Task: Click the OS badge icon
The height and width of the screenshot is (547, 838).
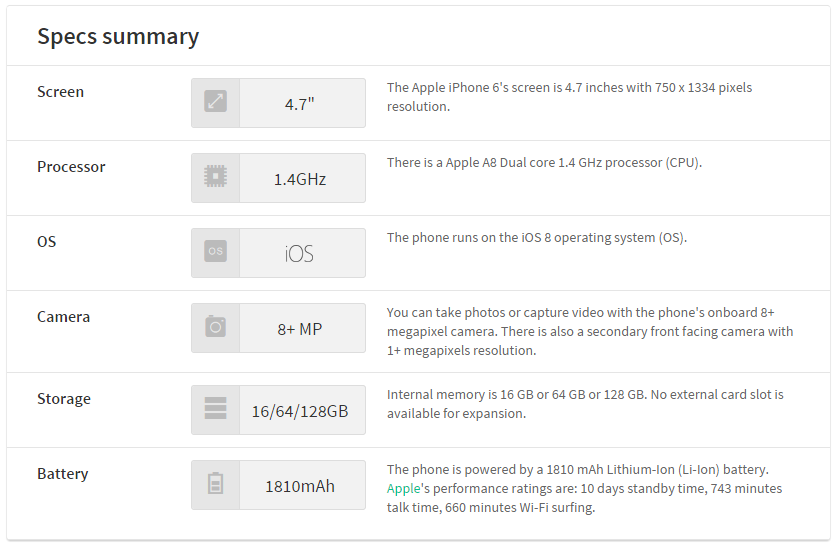Action: coord(215,252)
